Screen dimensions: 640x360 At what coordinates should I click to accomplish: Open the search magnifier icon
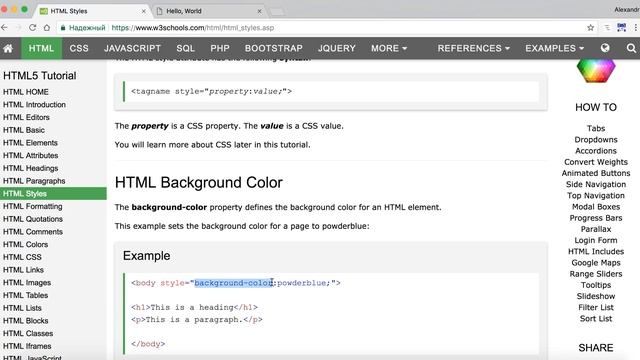pyautogui.click(x=631, y=48)
